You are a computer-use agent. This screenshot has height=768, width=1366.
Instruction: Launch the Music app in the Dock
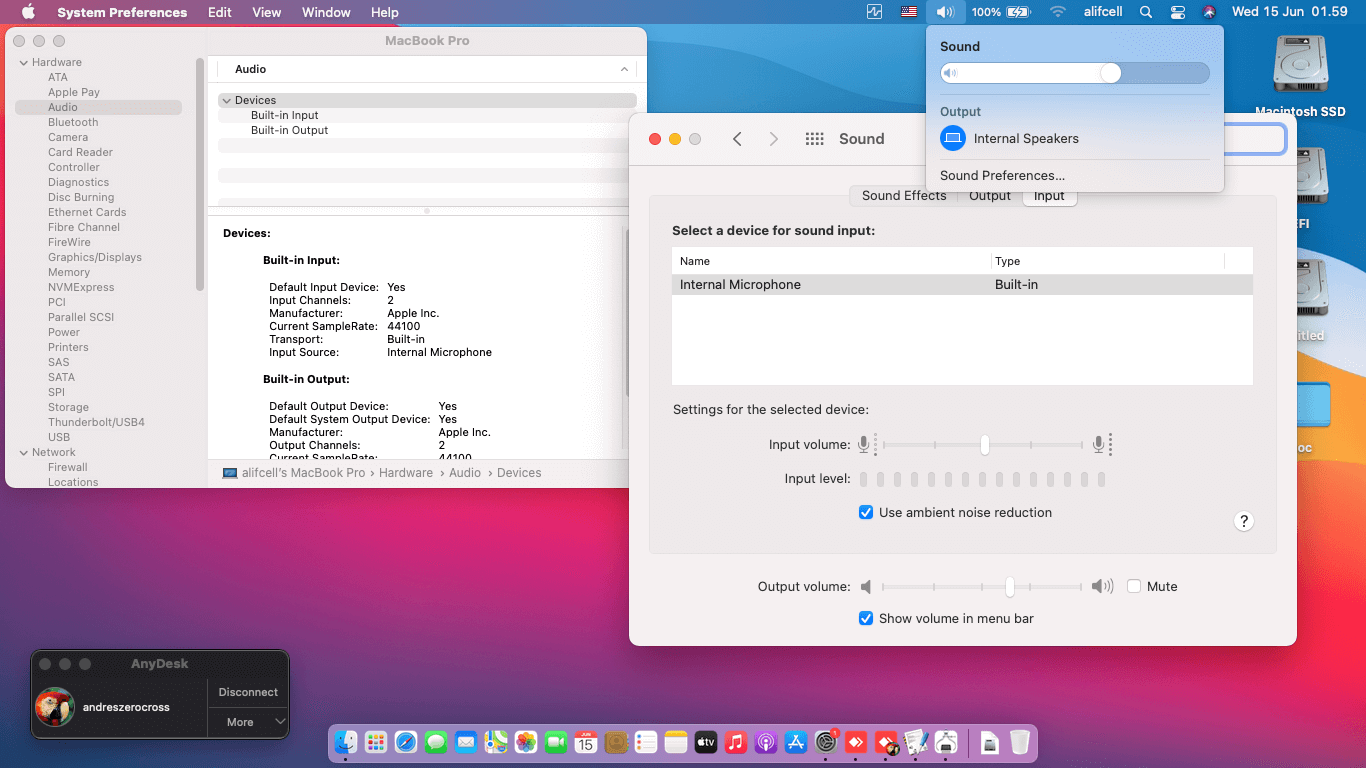(x=735, y=743)
